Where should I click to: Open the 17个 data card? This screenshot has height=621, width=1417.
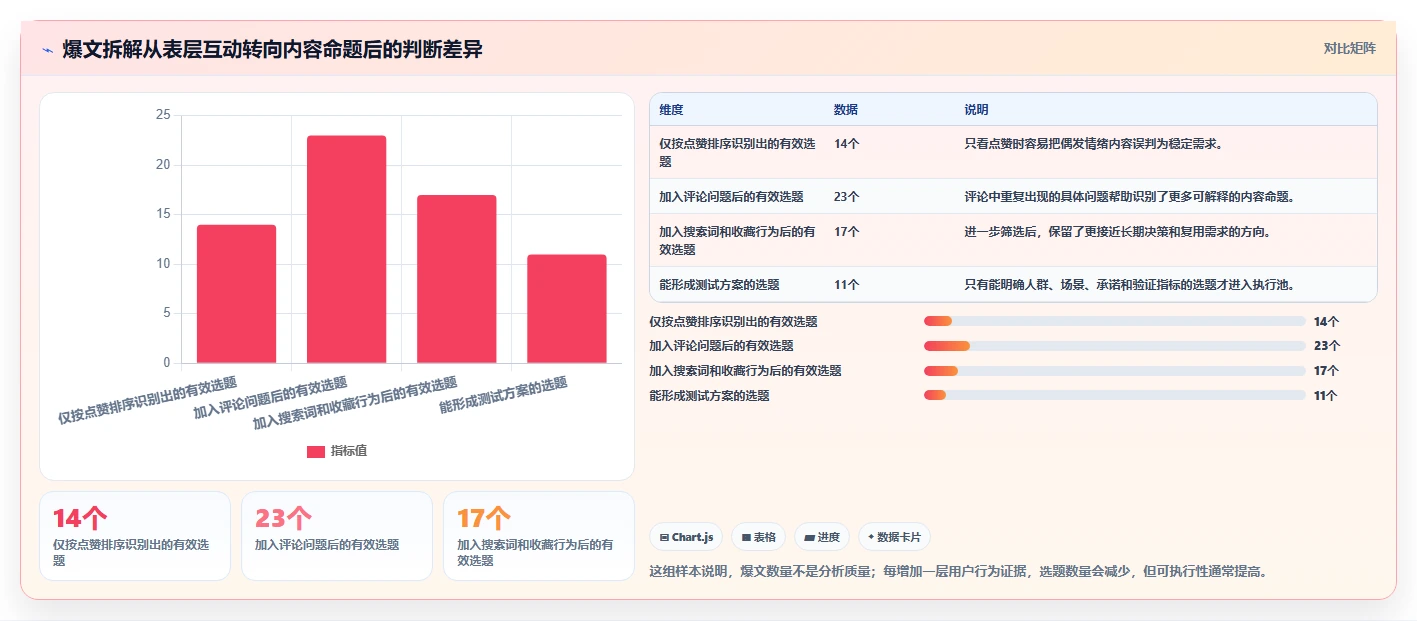point(539,536)
